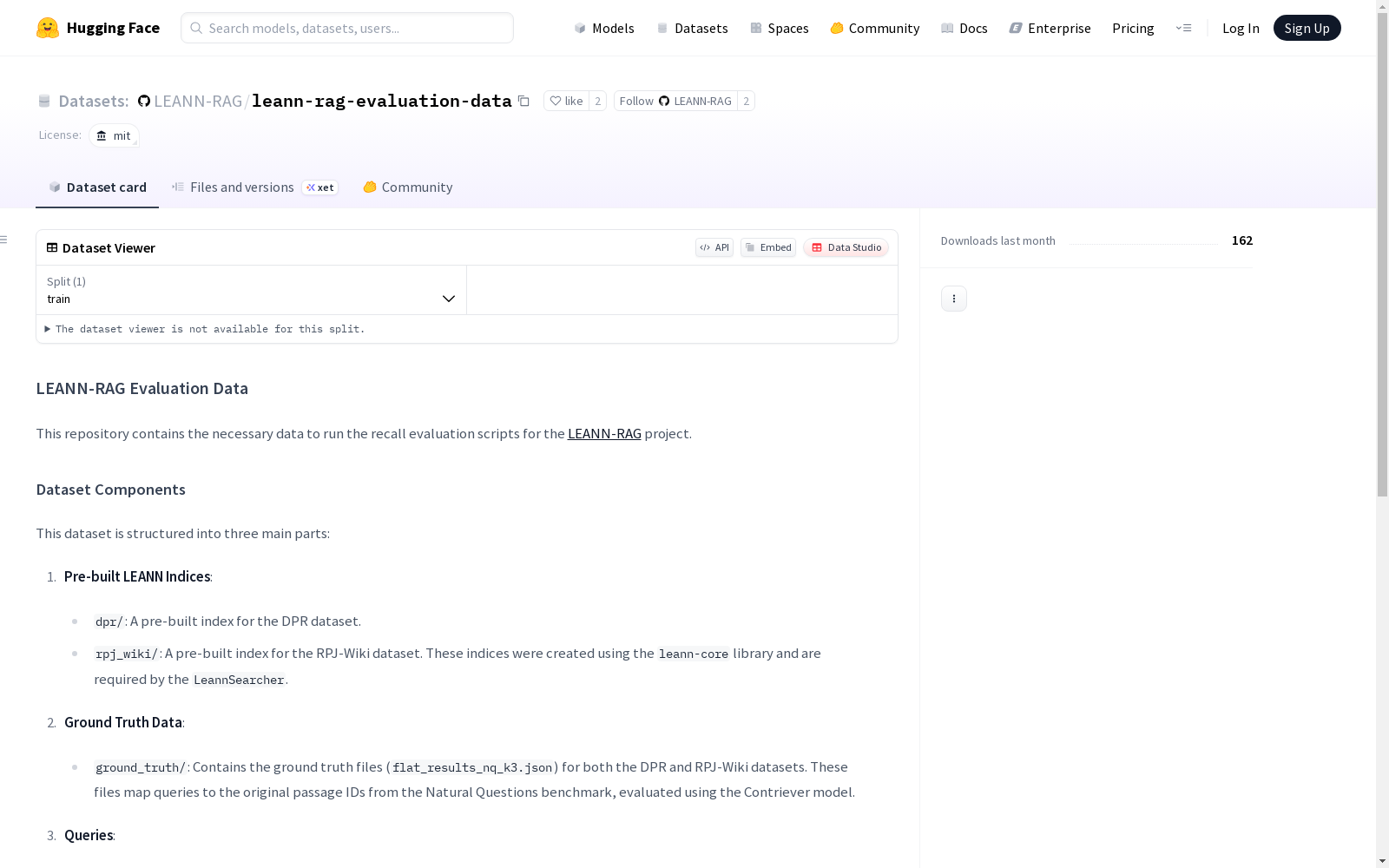Click the mit license tag
Viewport: 1389px width, 868px height.
point(114,135)
